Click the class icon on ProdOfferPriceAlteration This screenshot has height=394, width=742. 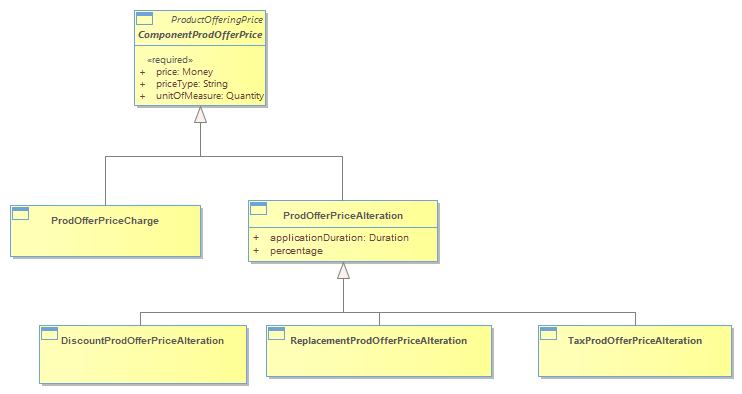click(x=258, y=209)
